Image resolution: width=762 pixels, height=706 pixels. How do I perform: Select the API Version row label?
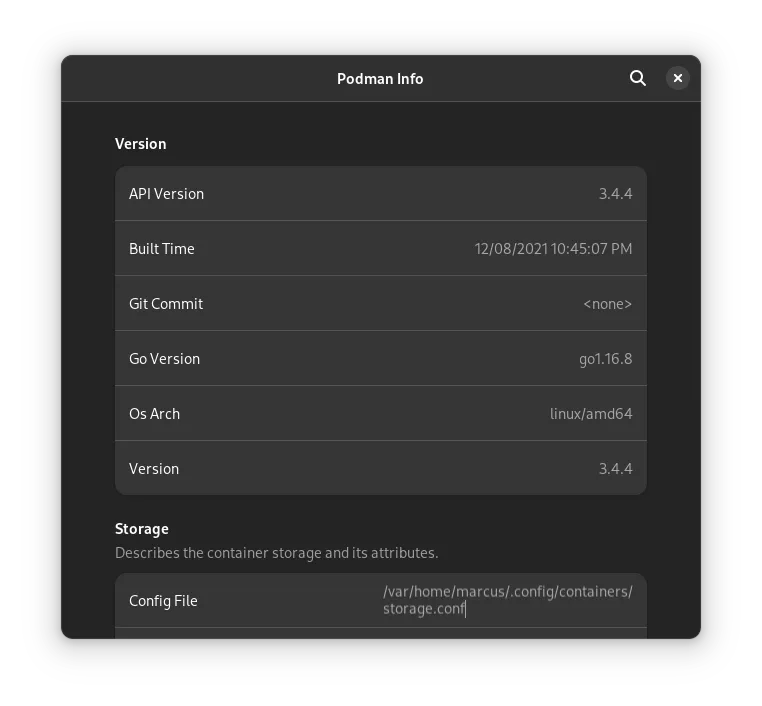(166, 194)
